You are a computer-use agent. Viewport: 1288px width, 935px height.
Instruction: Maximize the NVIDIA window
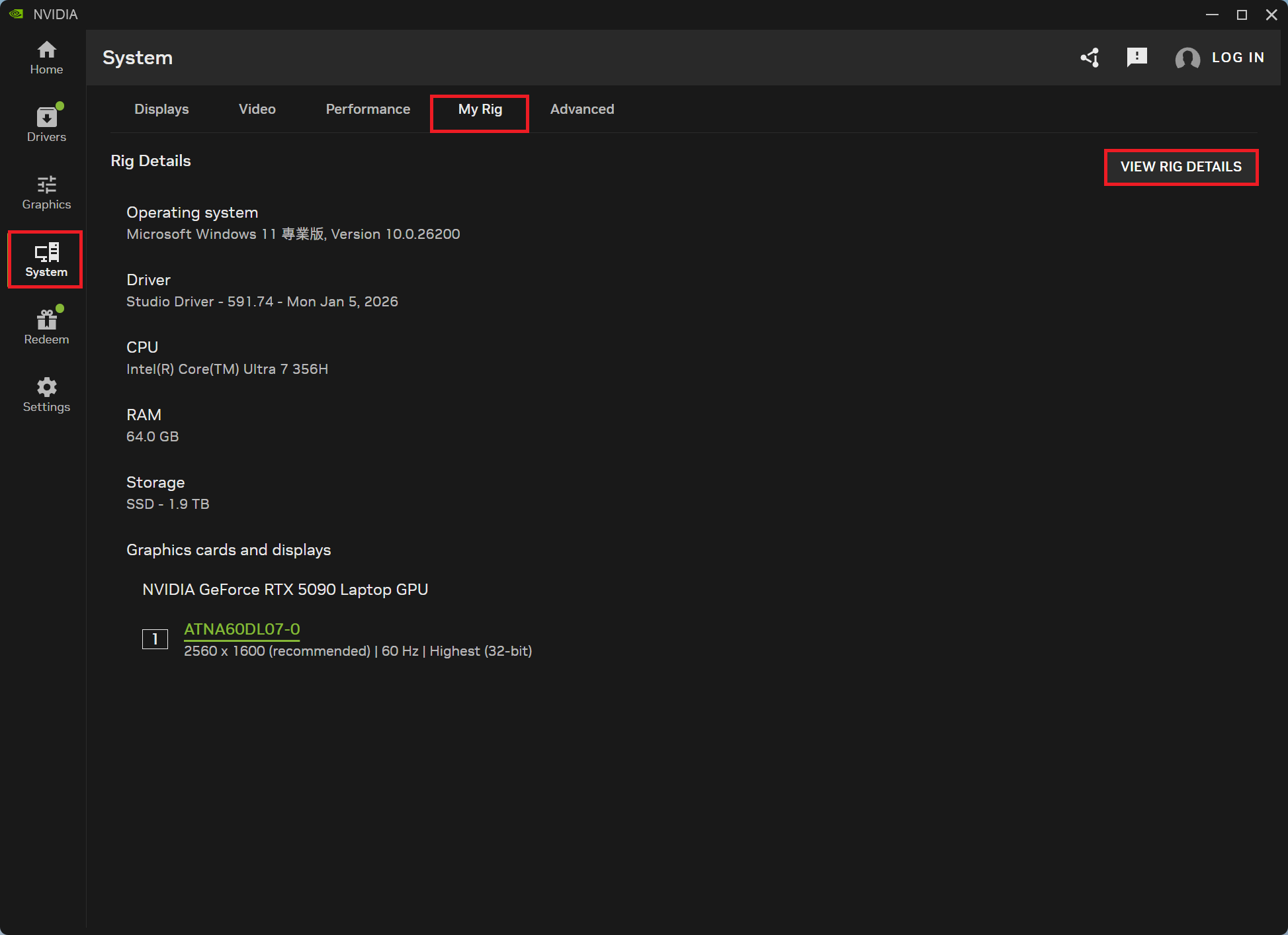point(1242,15)
